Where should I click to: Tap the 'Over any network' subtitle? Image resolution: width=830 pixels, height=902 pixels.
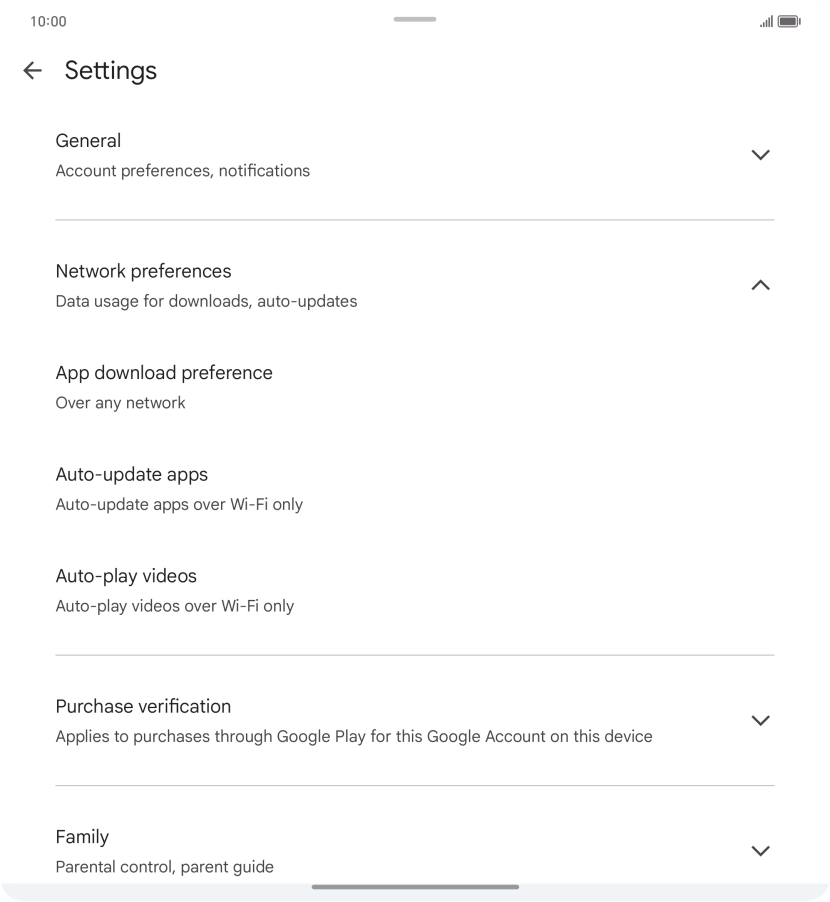point(120,403)
